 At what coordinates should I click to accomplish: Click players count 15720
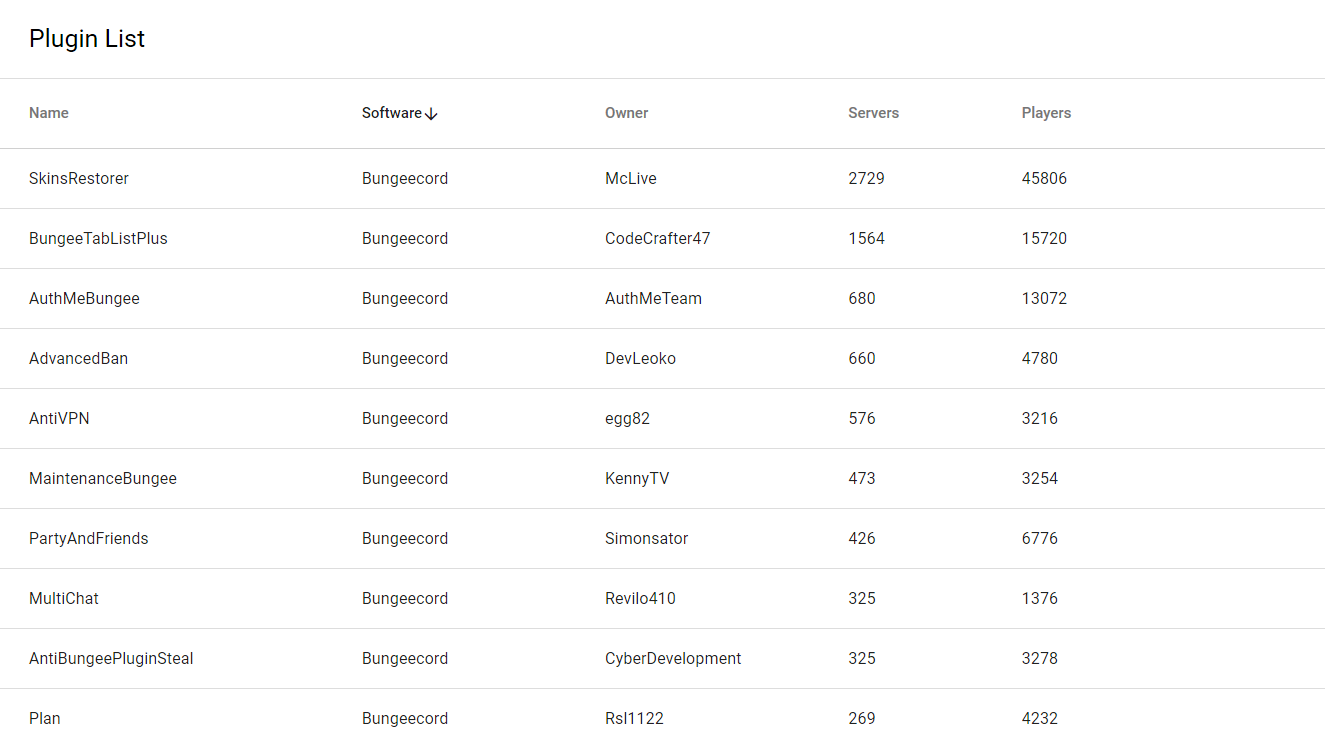tap(1044, 239)
